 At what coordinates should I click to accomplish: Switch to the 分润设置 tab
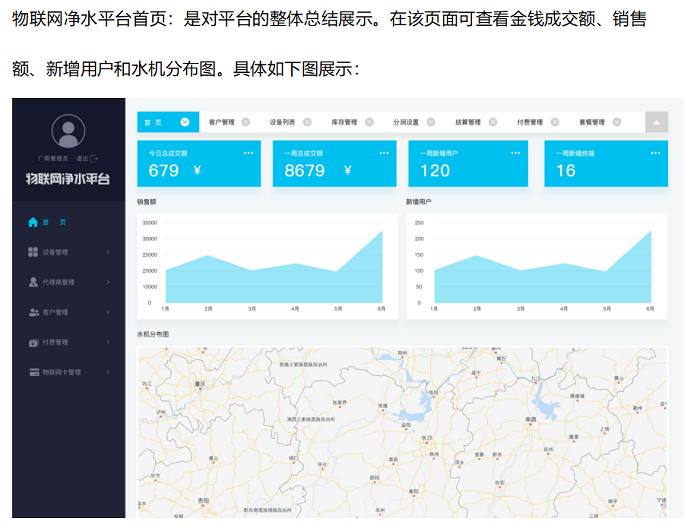pos(406,122)
